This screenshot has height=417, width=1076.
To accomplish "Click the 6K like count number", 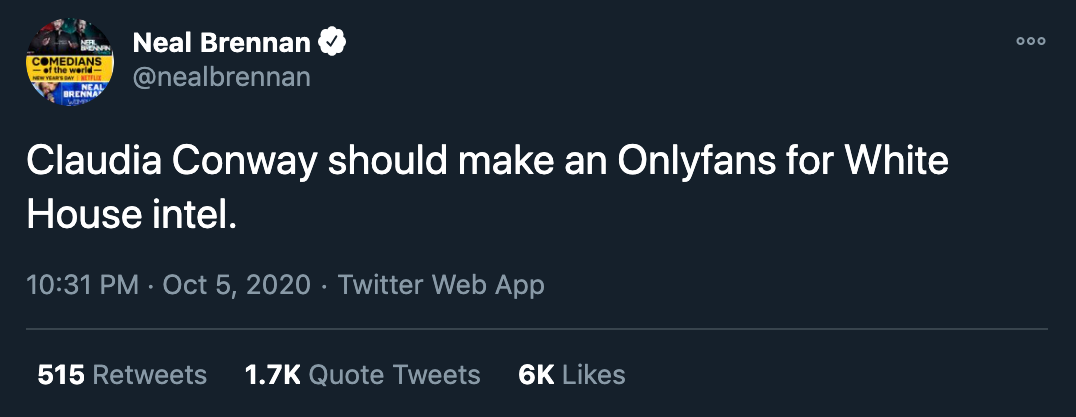I will click(537, 375).
